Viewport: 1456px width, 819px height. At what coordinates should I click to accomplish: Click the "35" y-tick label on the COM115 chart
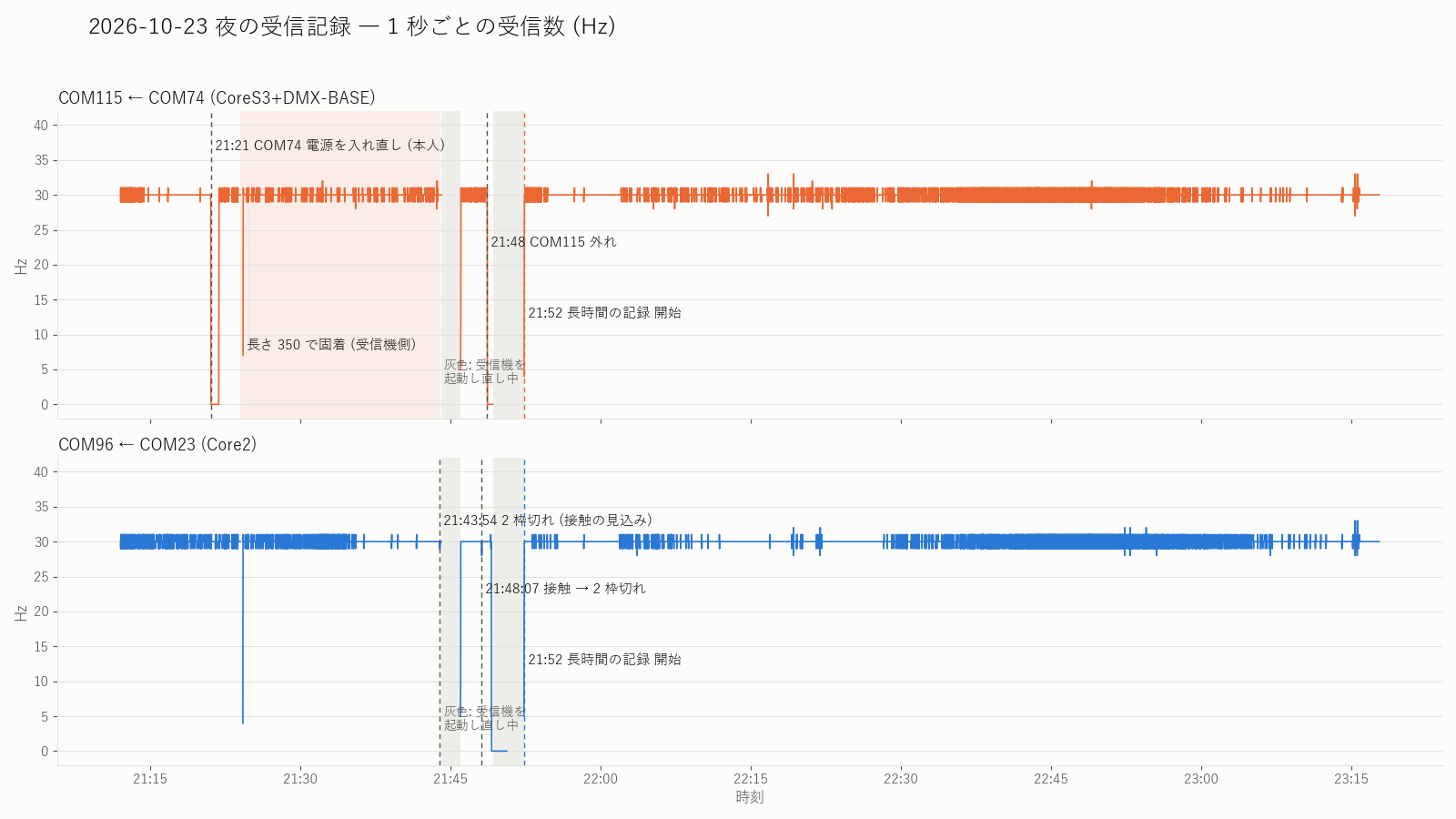(41, 160)
